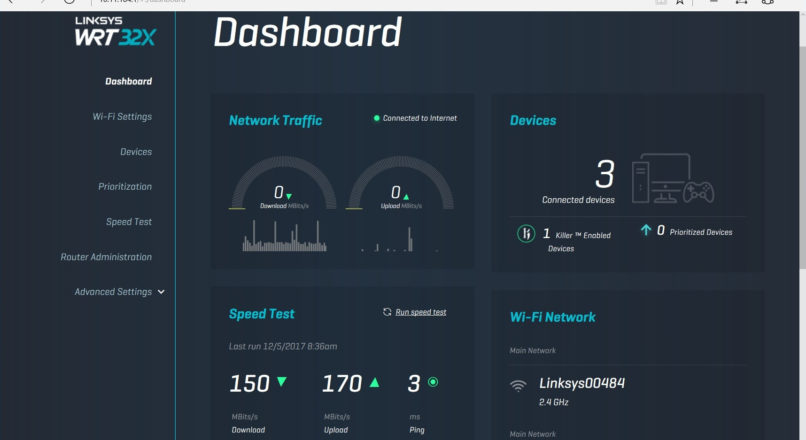Click the download traffic gauge

(x=283, y=183)
